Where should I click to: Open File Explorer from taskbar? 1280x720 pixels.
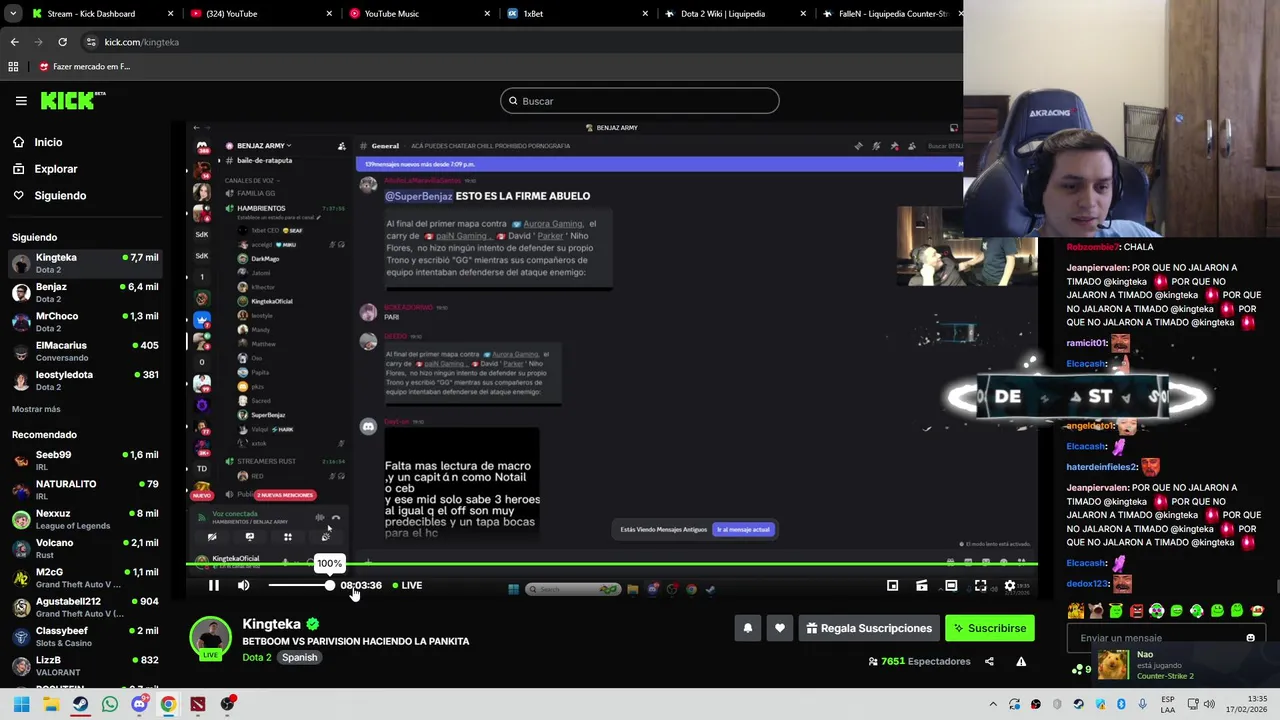(x=51, y=704)
